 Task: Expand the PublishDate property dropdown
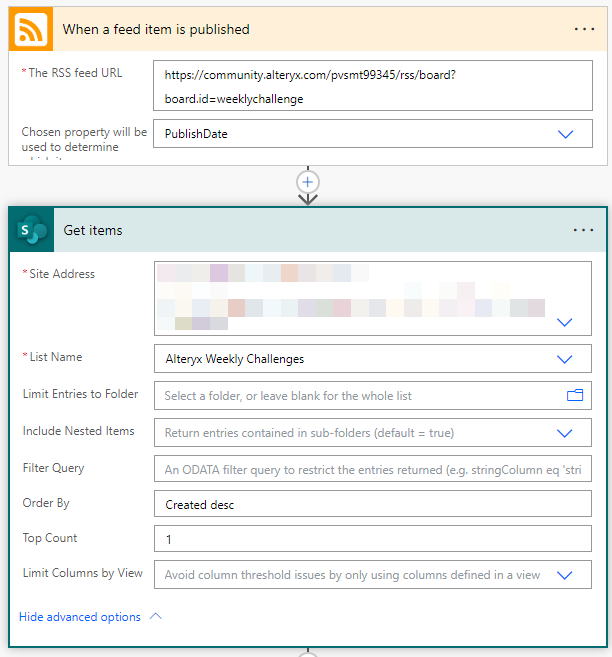click(x=565, y=134)
